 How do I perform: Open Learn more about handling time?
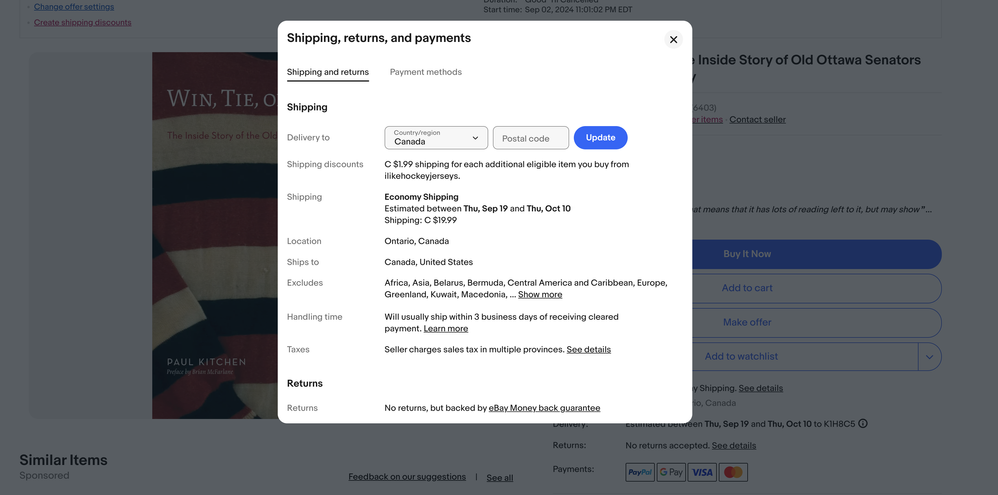(445, 329)
